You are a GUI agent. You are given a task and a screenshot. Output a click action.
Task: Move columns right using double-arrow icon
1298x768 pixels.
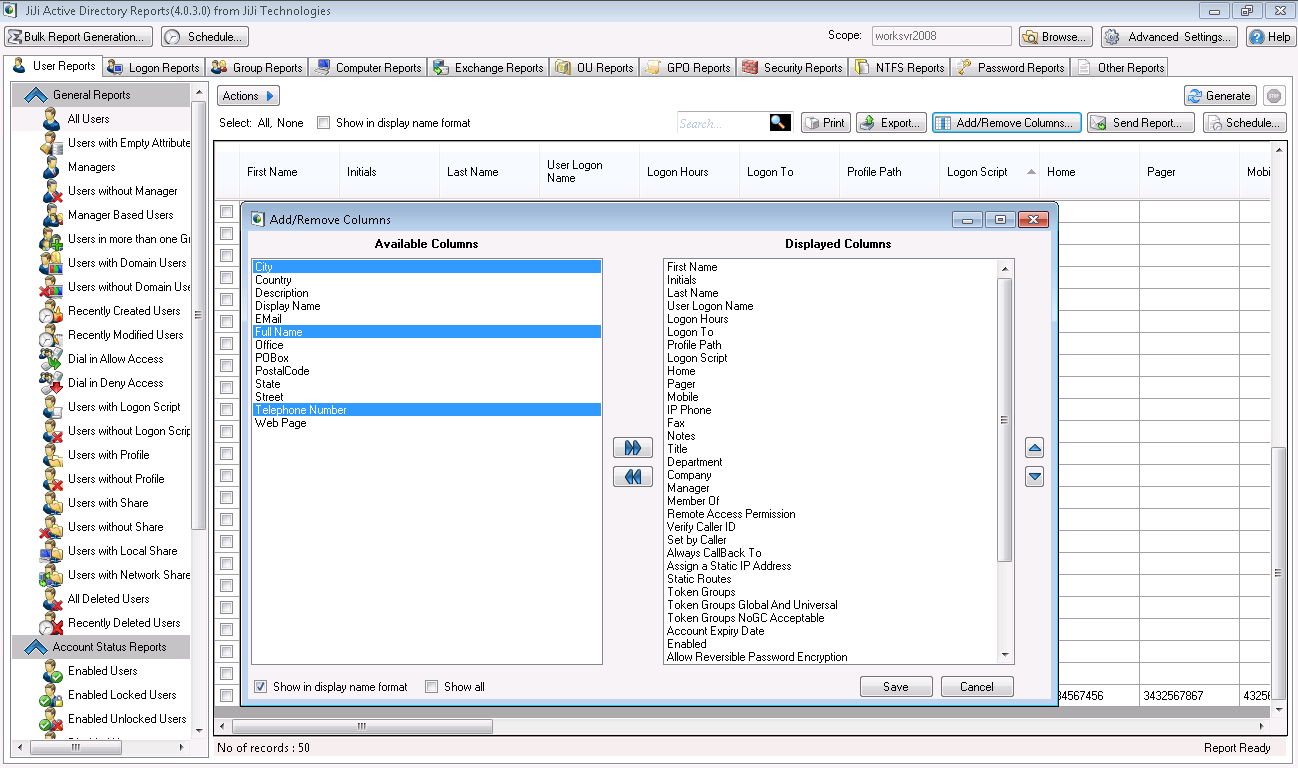coord(632,447)
